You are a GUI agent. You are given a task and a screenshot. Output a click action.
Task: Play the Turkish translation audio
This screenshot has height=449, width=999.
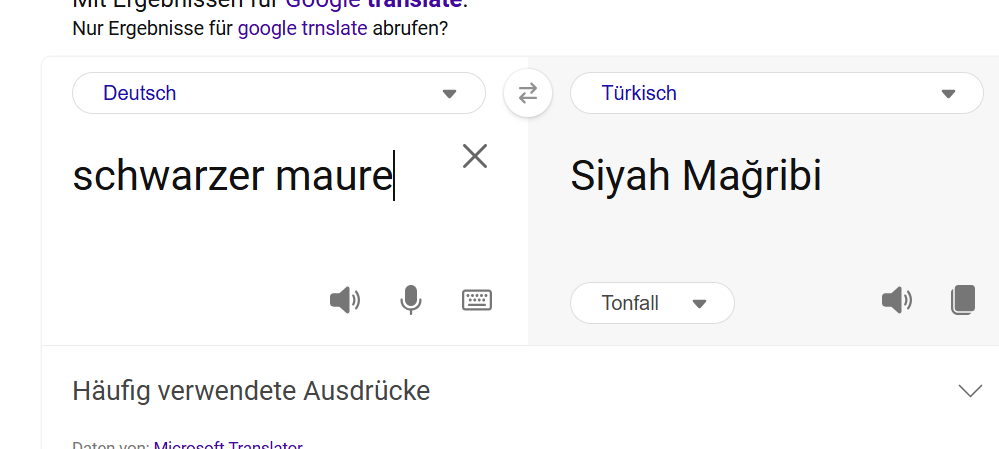click(896, 299)
